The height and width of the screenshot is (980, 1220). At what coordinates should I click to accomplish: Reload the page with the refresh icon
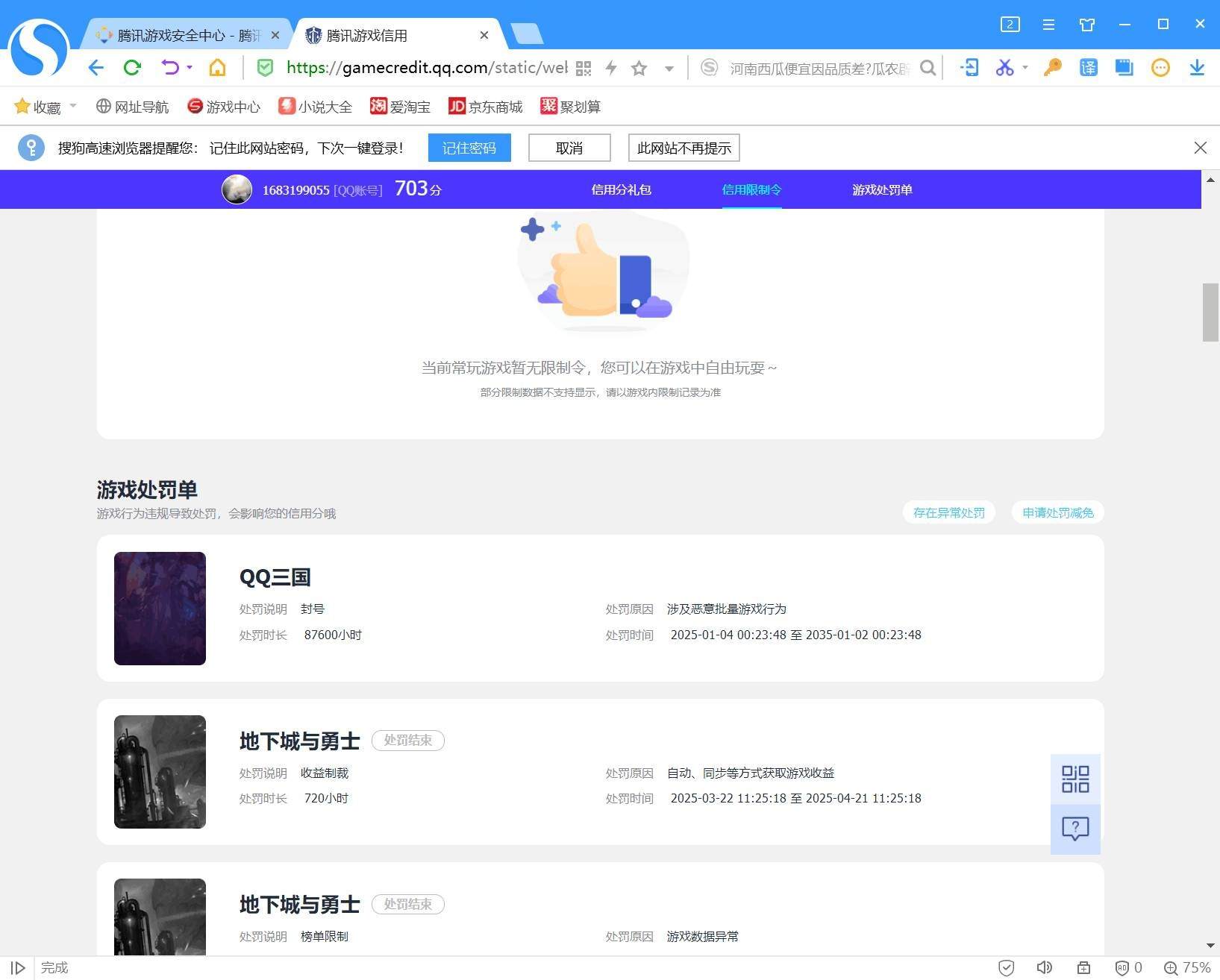point(133,68)
